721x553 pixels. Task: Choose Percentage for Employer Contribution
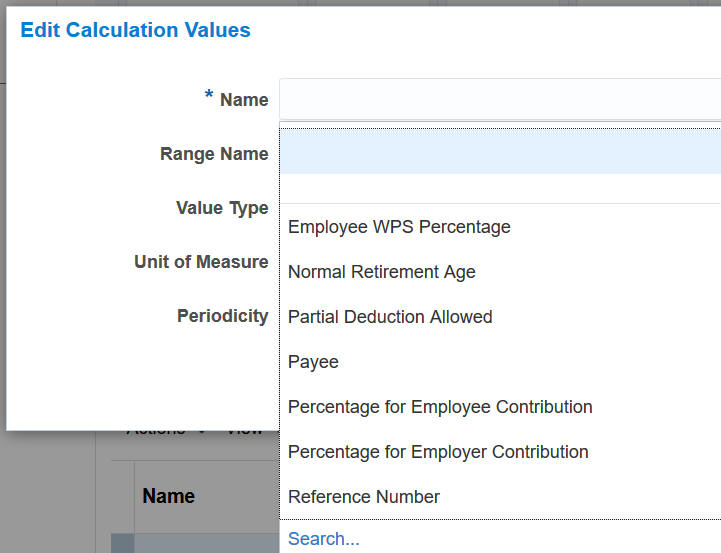(x=438, y=452)
